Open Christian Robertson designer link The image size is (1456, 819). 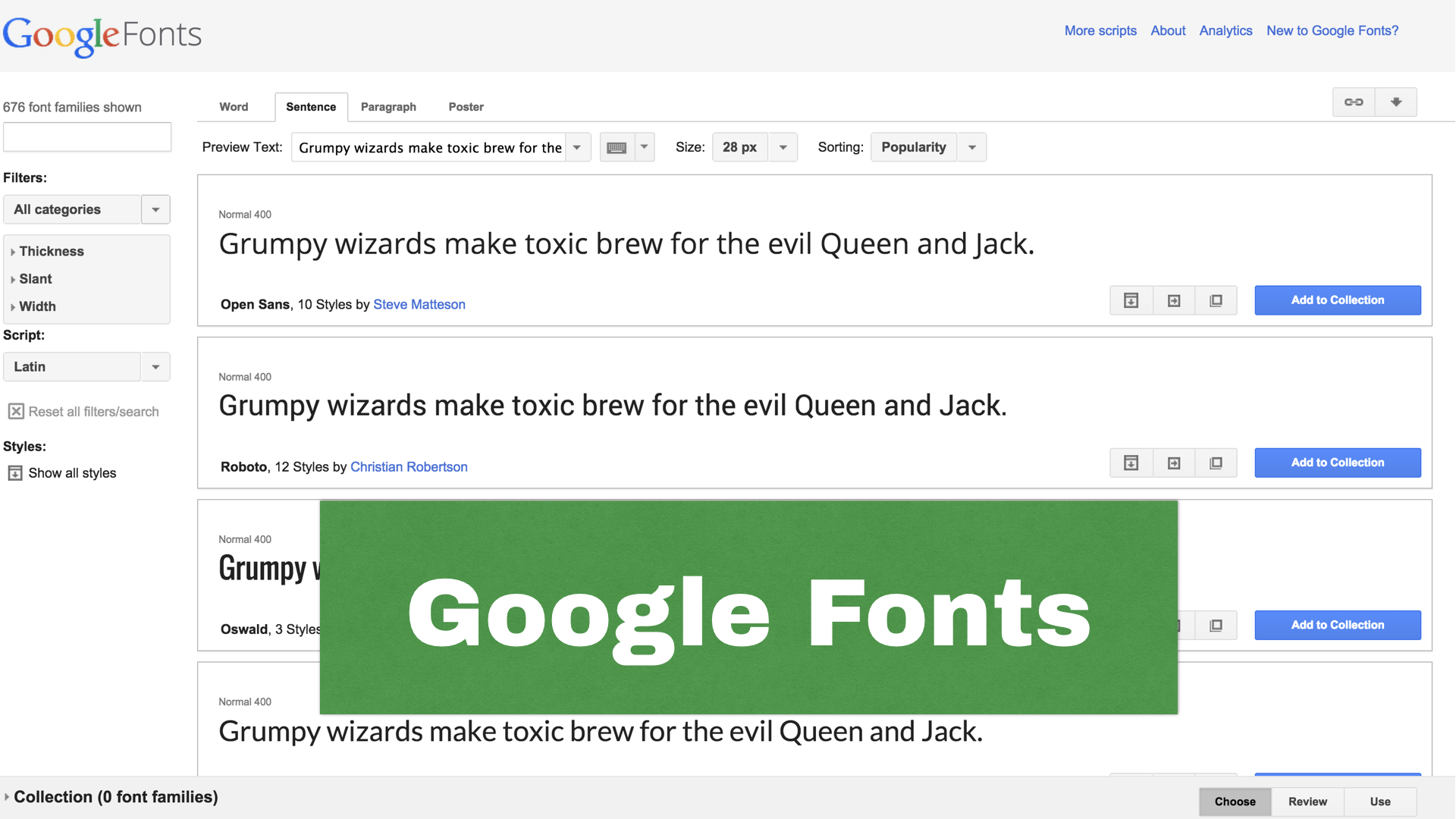(x=409, y=467)
